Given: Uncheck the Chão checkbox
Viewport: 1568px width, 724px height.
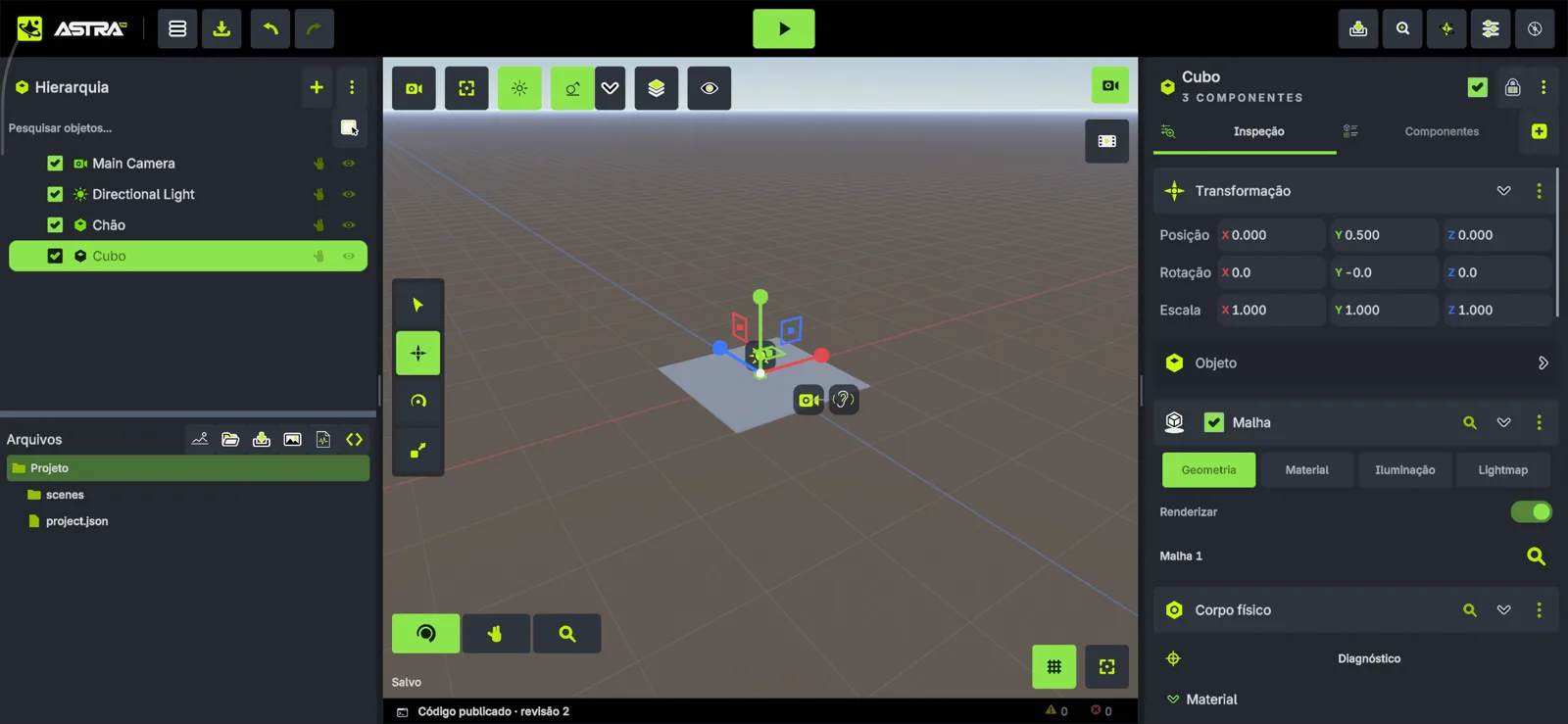Looking at the screenshot, I should pyautogui.click(x=55, y=225).
